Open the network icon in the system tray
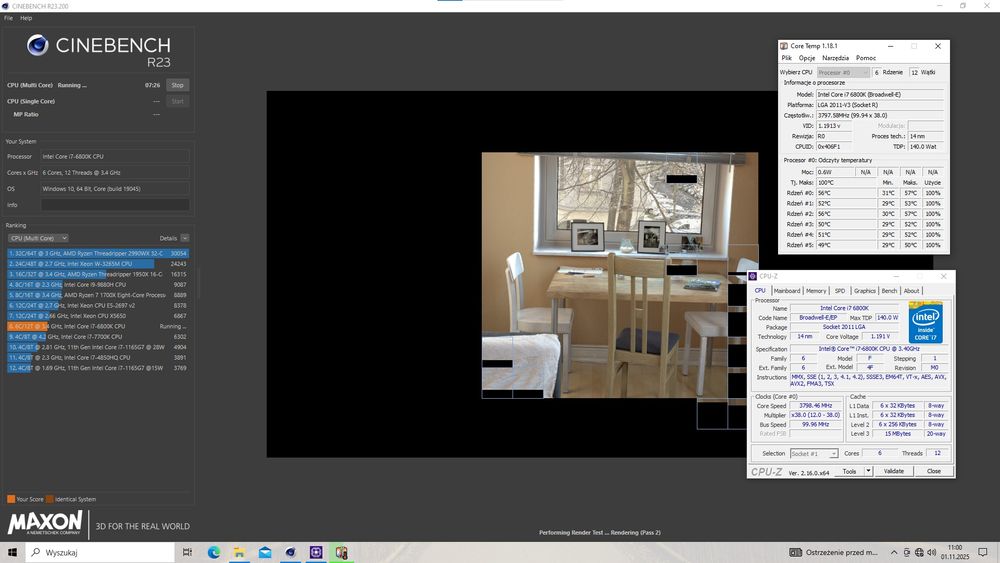Screen dimensions: 1000x563 [x=919, y=552]
